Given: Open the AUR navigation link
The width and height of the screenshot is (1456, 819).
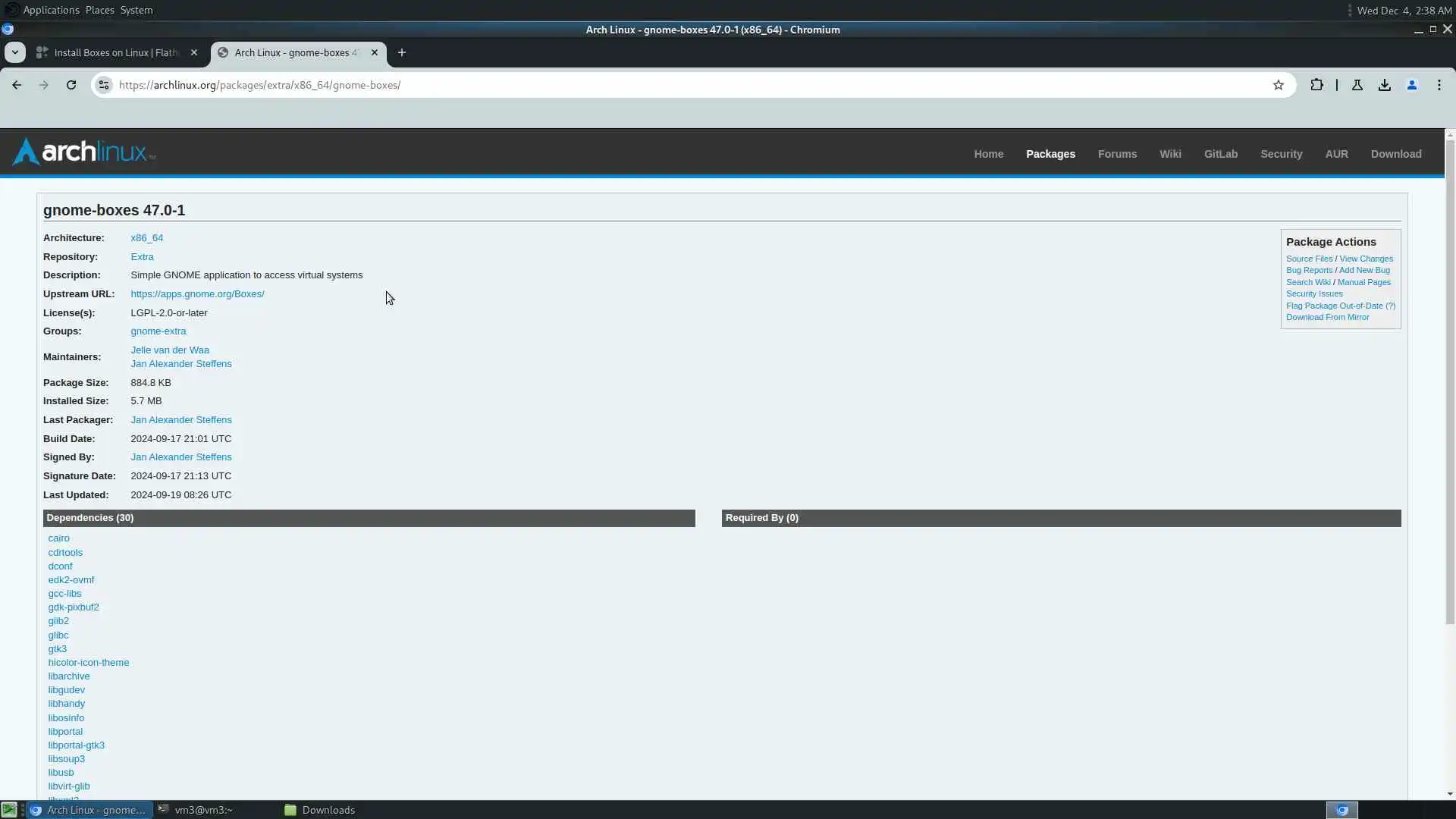Looking at the screenshot, I should [x=1336, y=154].
